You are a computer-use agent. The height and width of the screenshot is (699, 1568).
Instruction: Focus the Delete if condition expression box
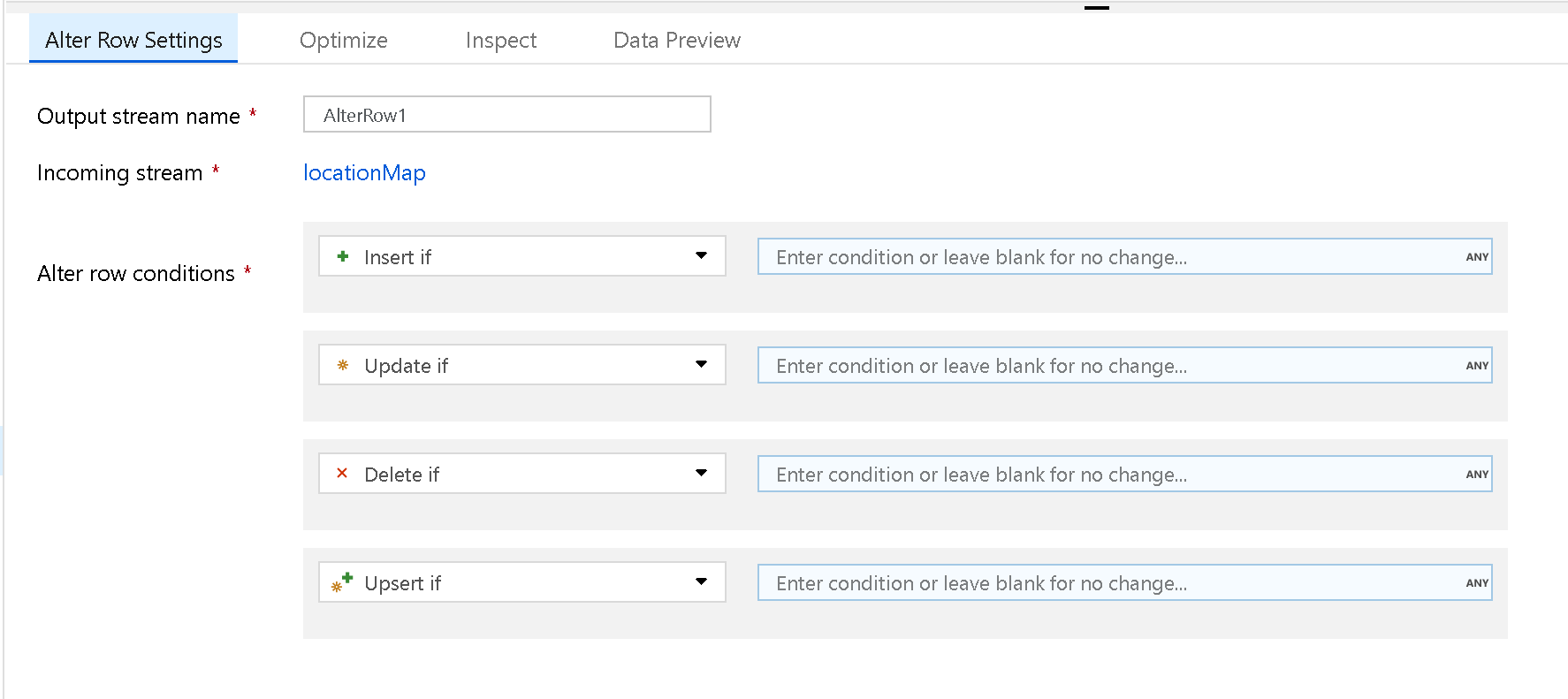click(x=1105, y=475)
